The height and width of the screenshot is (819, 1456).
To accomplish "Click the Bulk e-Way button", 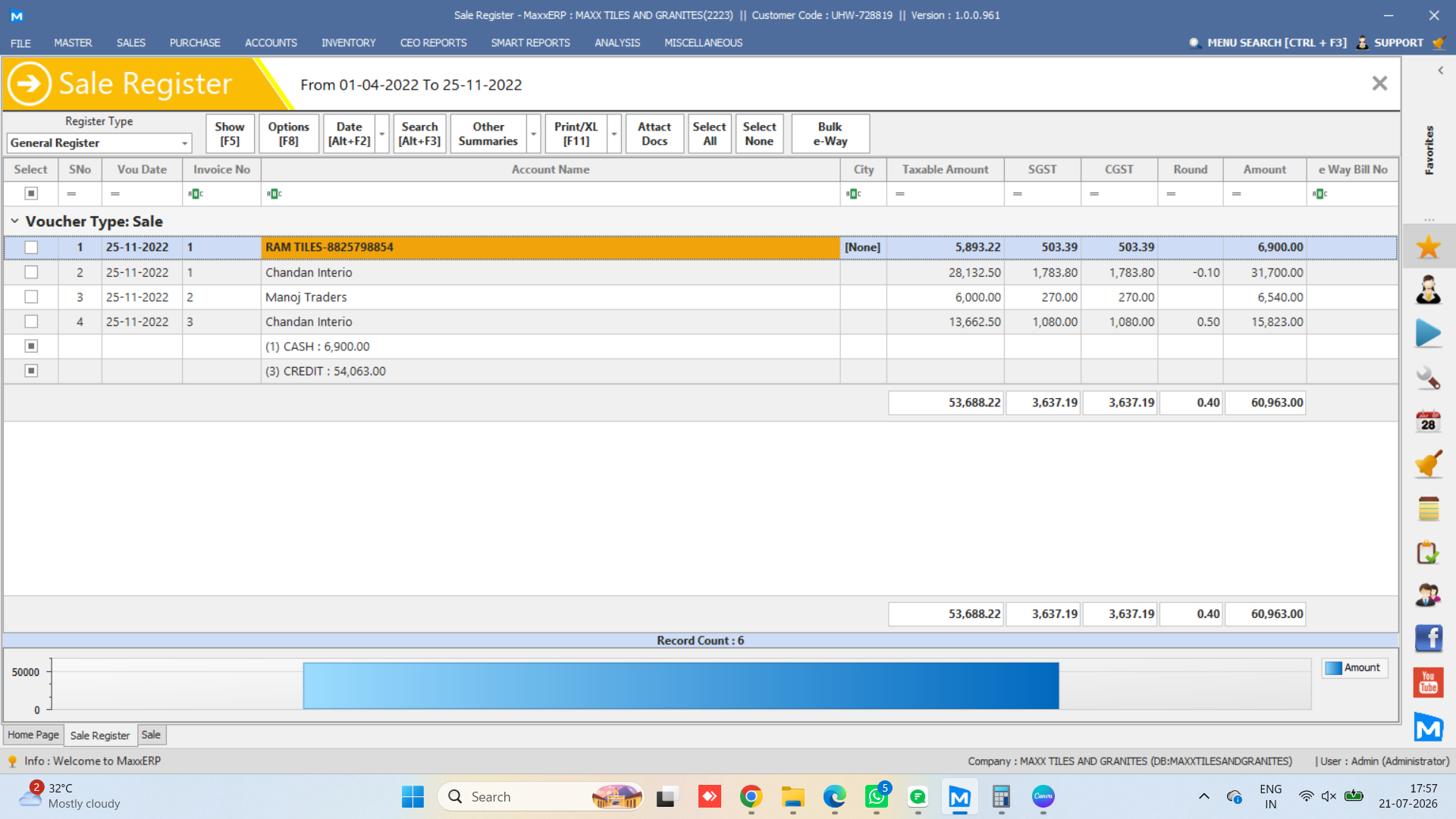I will click(830, 134).
